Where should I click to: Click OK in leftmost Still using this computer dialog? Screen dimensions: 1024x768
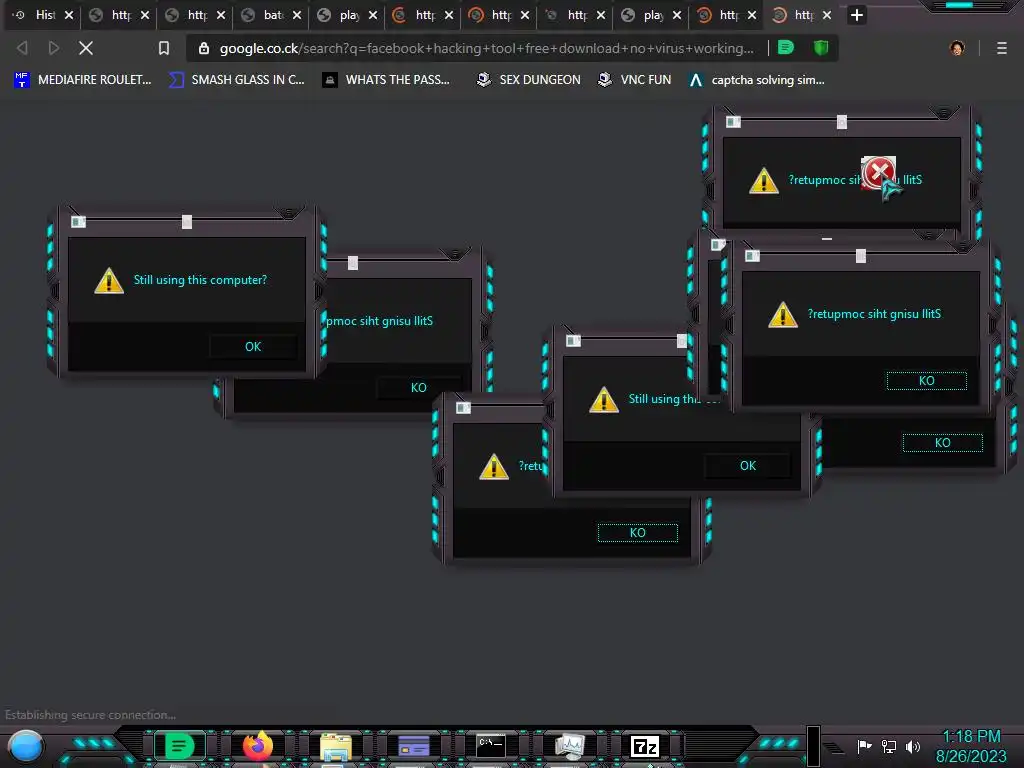tap(253, 347)
